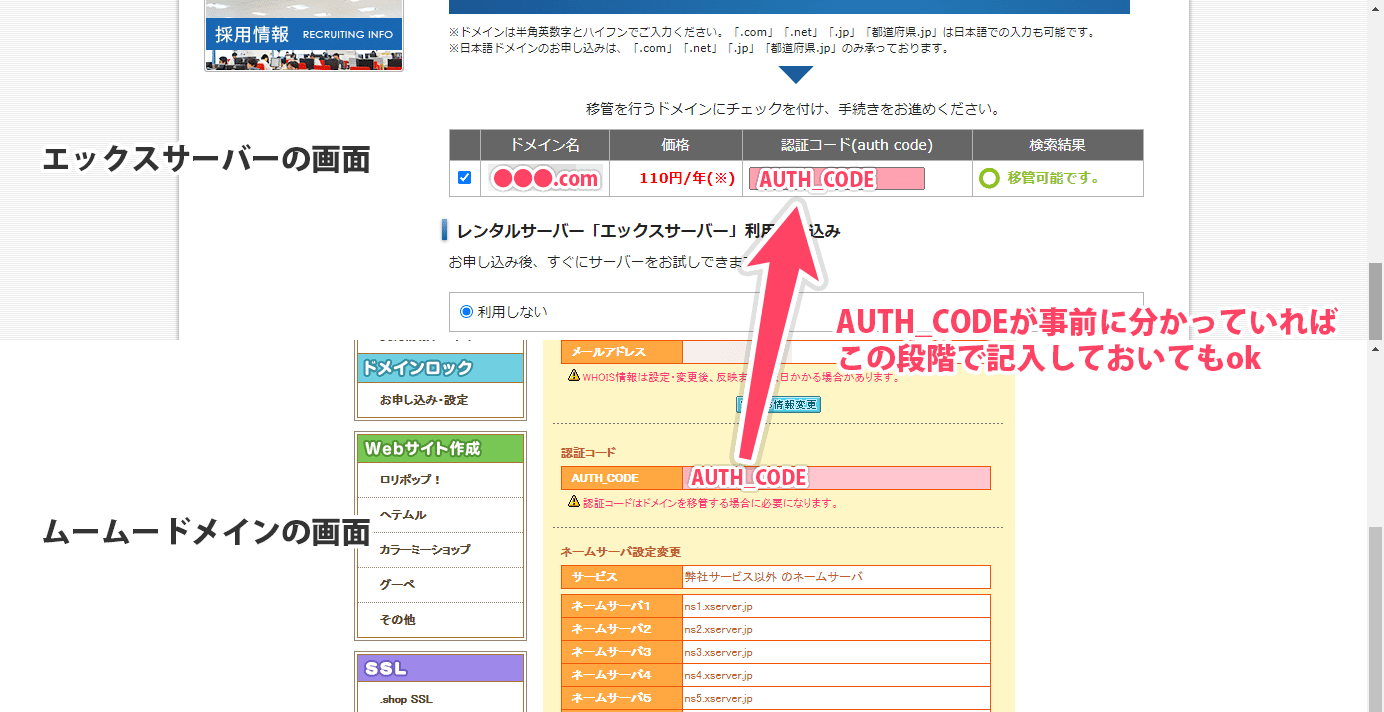Click the Muumuu page scrollbar up arrow
This screenshot has width=1384, height=712.
point(1375,349)
